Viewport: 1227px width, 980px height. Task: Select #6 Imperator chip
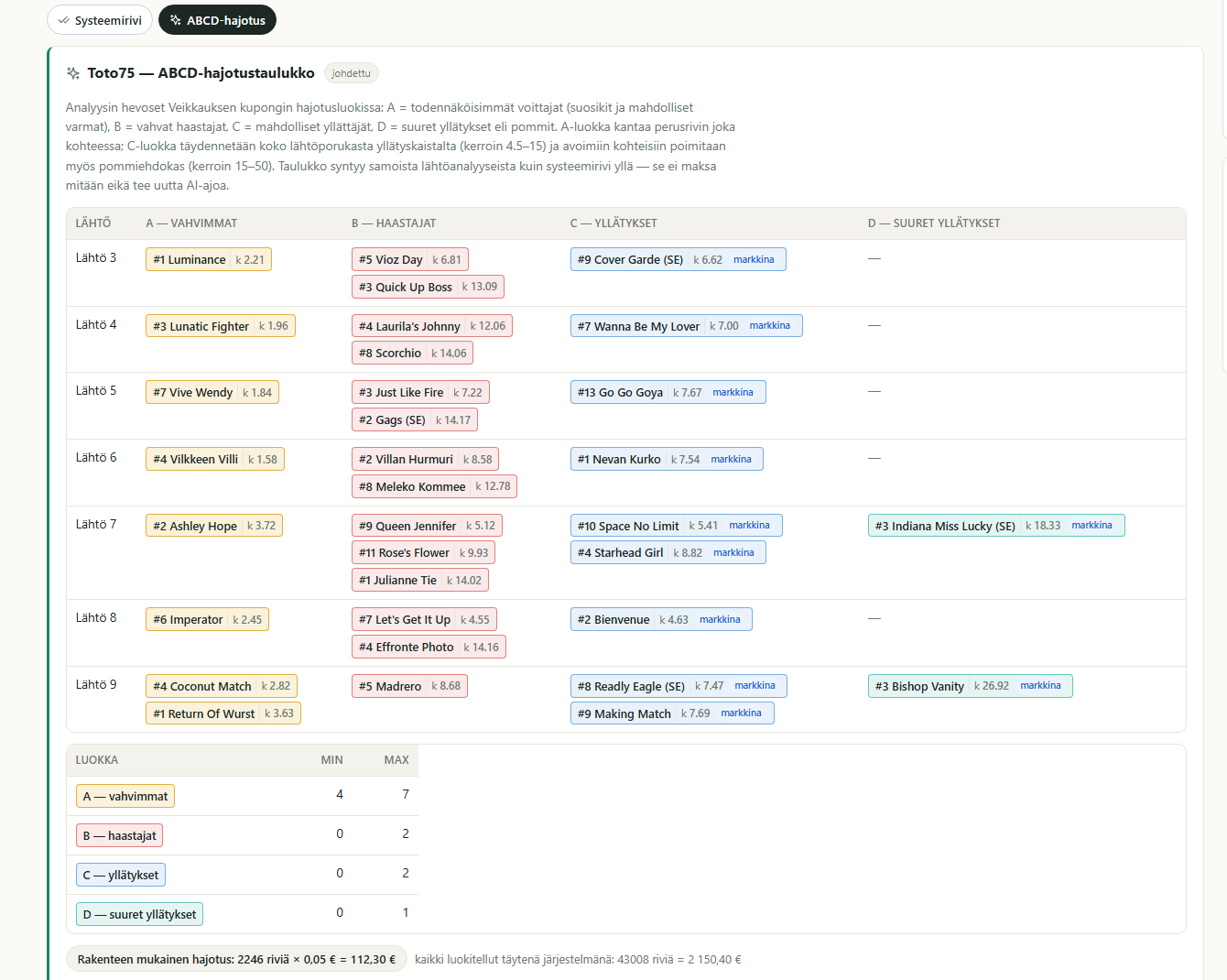(x=207, y=619)
